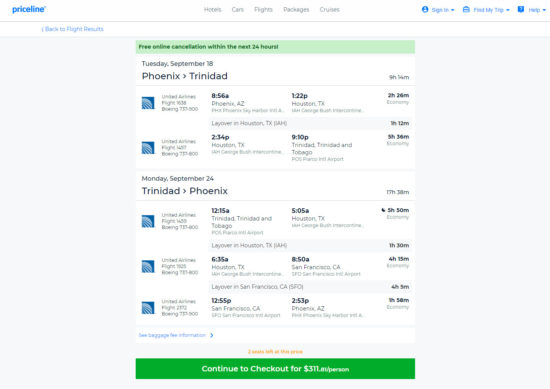The width and height of the screenshot is (550, 389).
Task: Click the 17h 38m total duration
Action: tap(398, 192)
